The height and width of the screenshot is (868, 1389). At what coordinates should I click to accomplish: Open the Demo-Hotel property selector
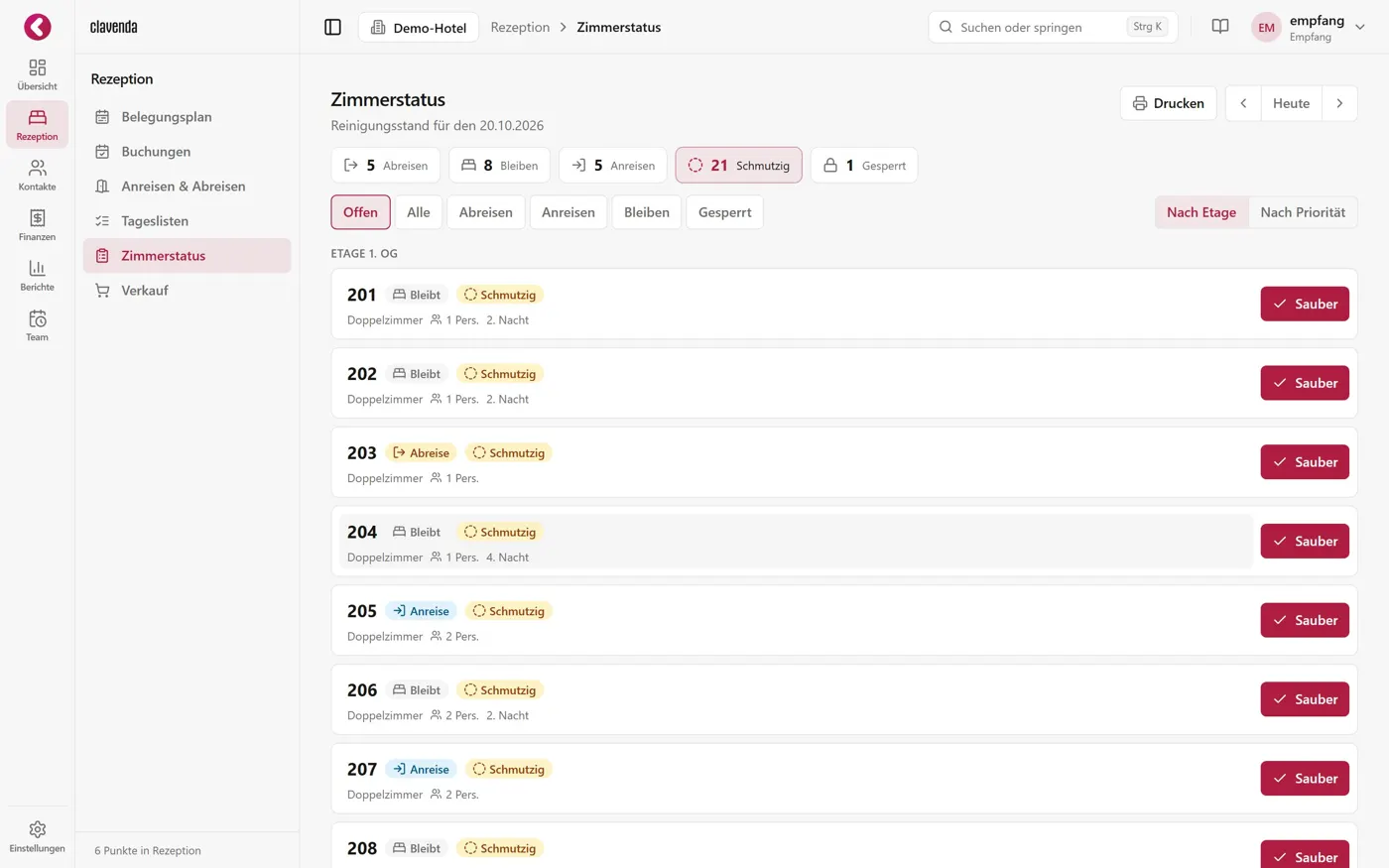(419, 27)
